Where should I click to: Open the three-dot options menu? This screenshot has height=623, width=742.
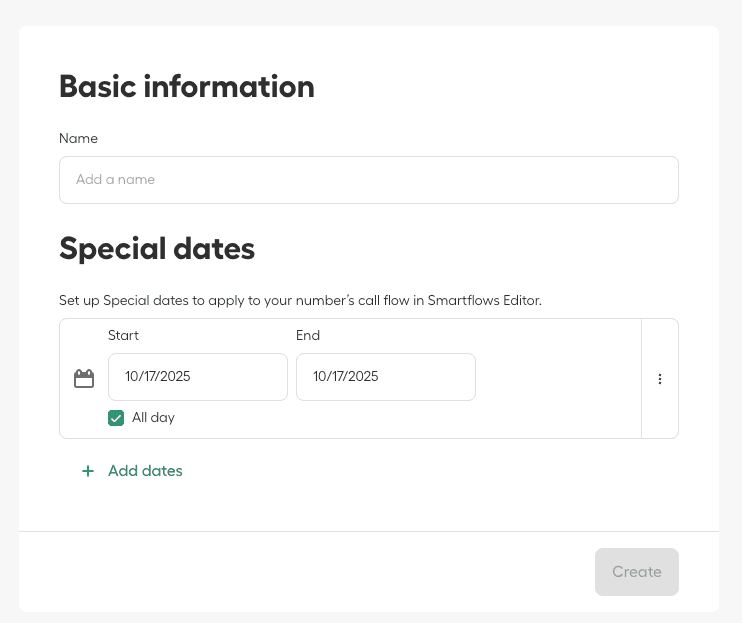click(x=660, y=379)
